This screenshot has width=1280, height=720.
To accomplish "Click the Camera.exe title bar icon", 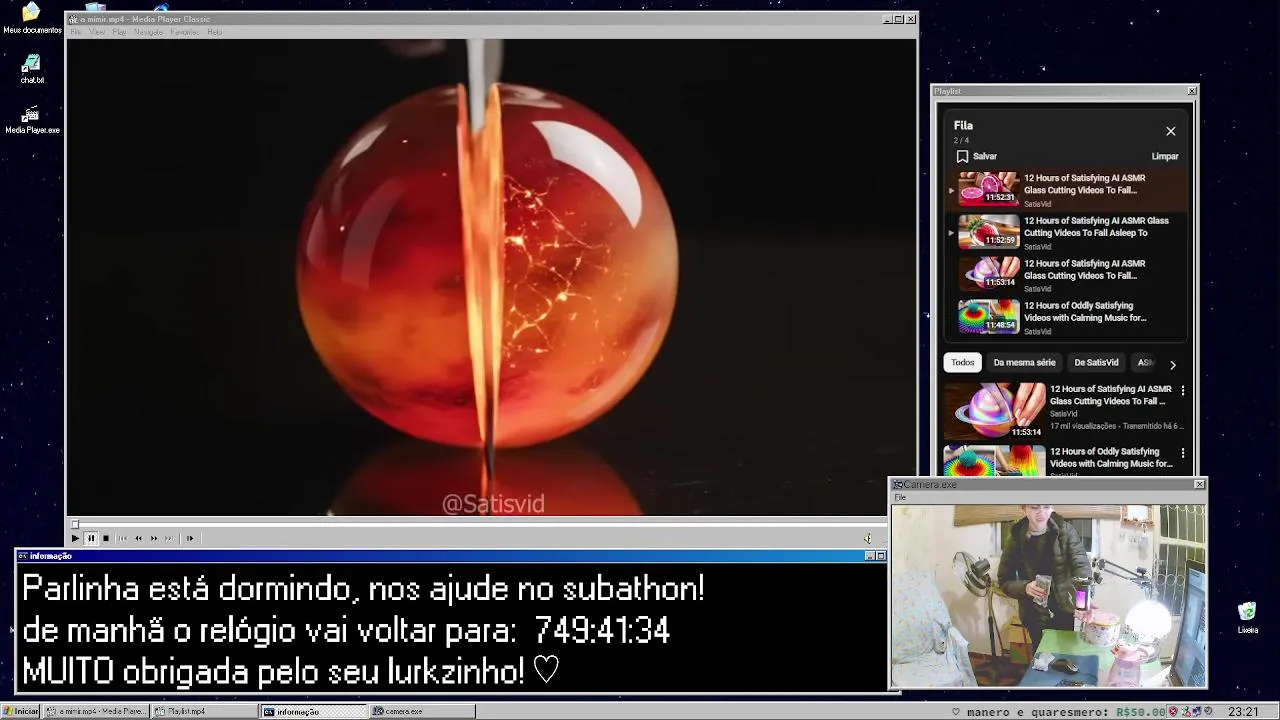I will coord(898,484).
